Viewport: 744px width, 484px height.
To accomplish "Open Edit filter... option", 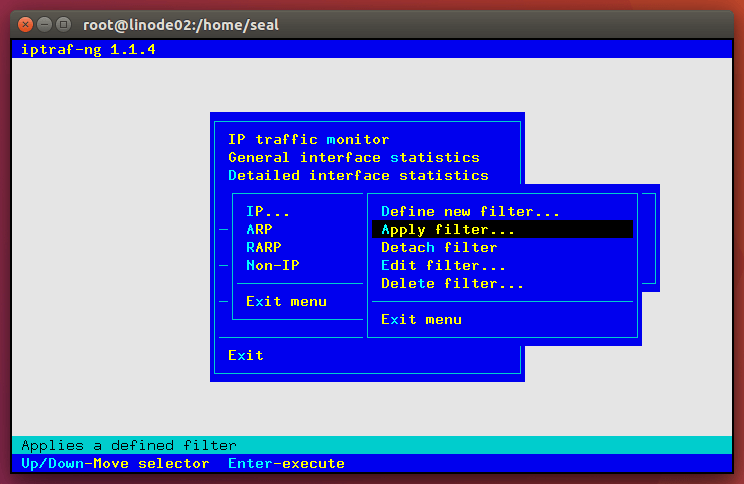I will [x=443, y=265].
